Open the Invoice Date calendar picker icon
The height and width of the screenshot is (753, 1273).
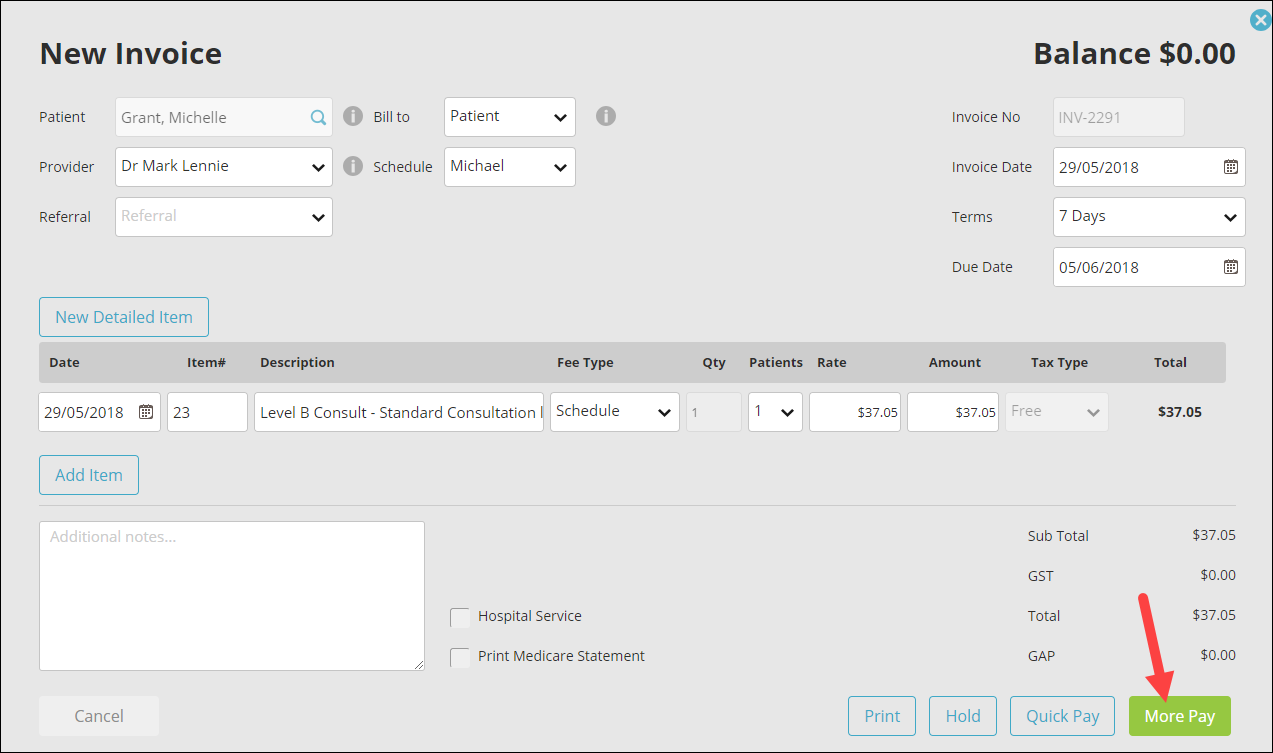click(1231, 167)
